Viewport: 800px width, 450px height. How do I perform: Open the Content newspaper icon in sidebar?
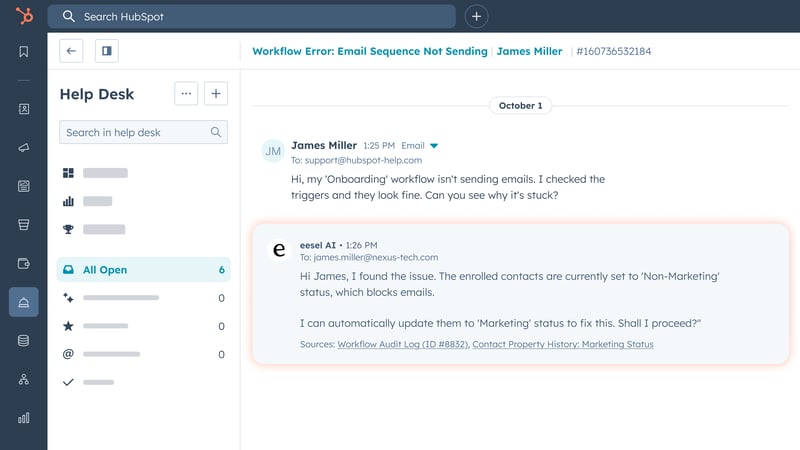pyautogui.click(x=23, y=186)
